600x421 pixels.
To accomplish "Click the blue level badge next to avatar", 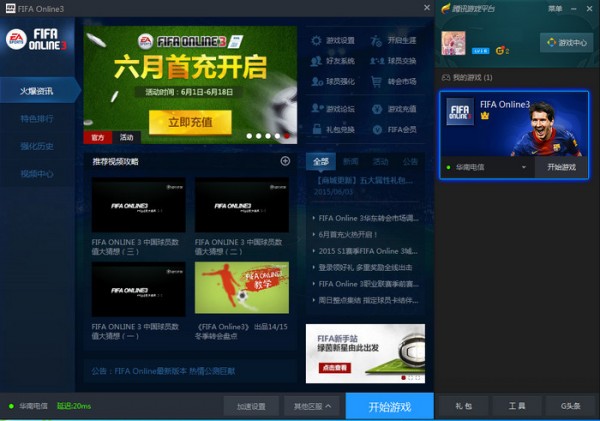I will (x=481, y=51).
